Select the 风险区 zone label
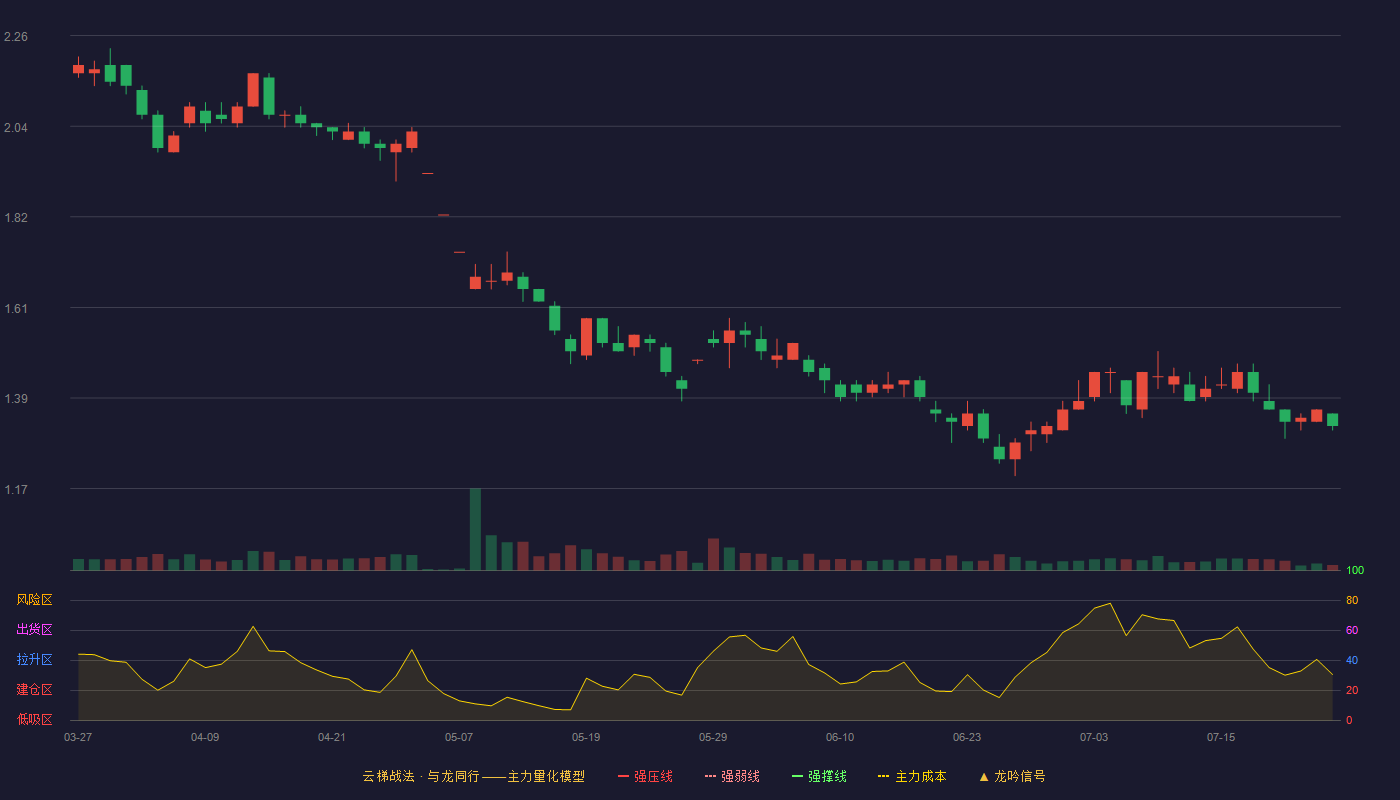The width and height of the screenshot is (1400, 800). click(x=34, y=600)
